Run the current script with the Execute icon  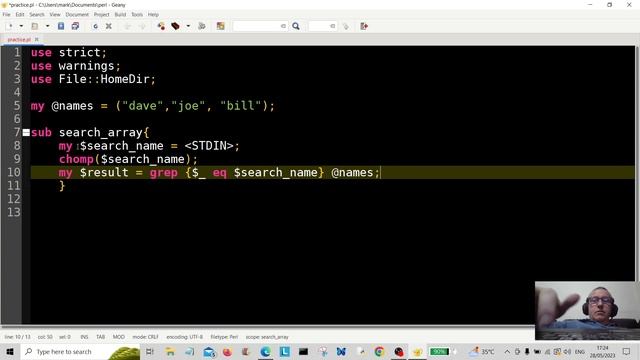202,26
